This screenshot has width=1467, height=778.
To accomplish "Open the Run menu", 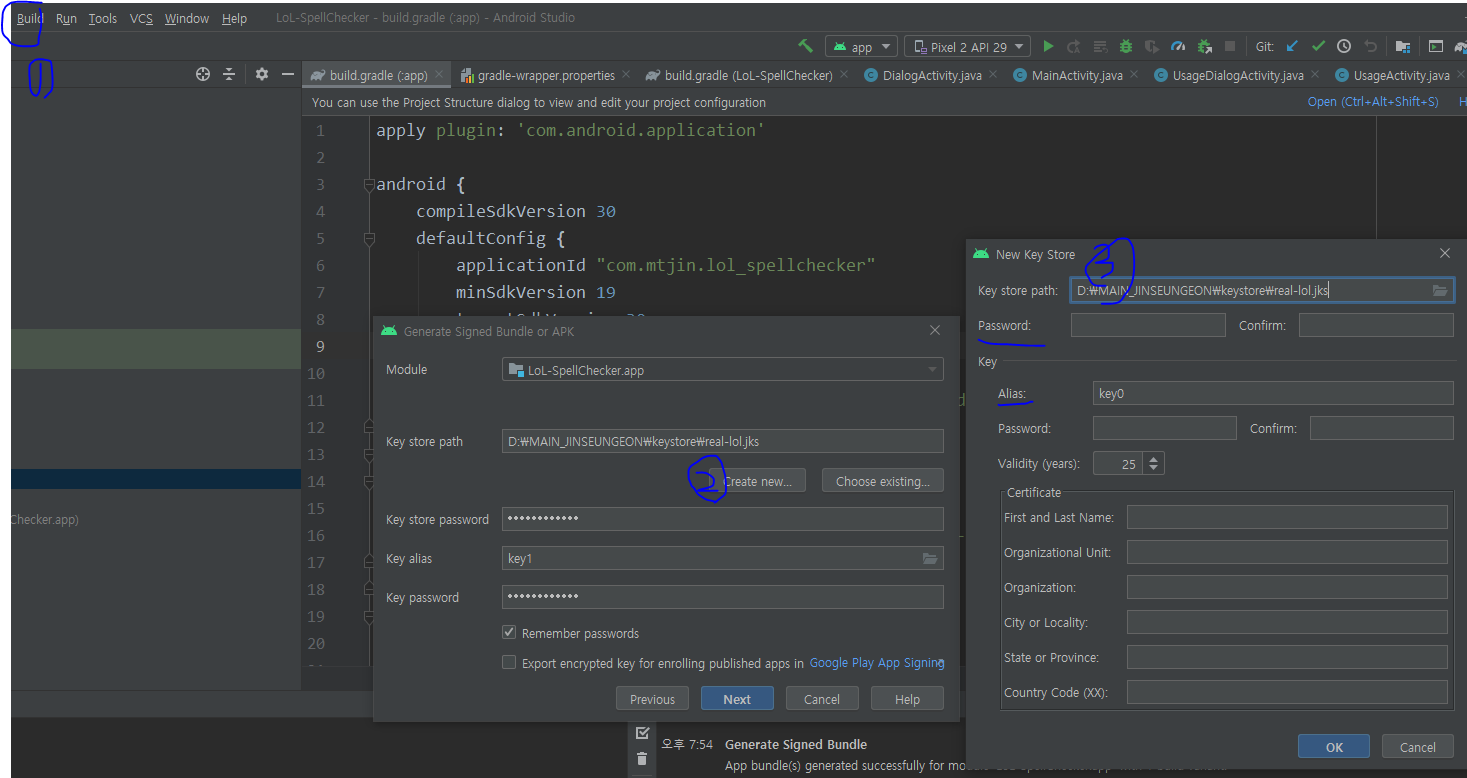I will (x=66, y=18).
